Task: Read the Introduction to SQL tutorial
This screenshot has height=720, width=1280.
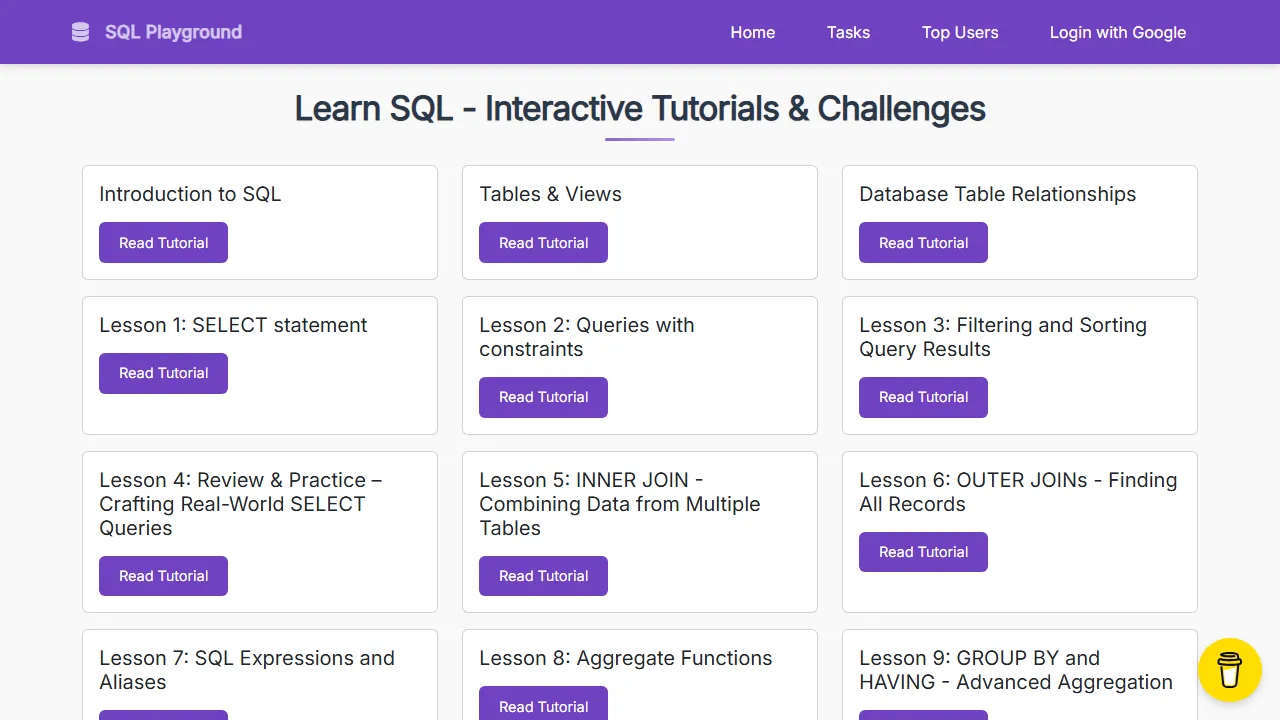Action: tap(163, 242)
